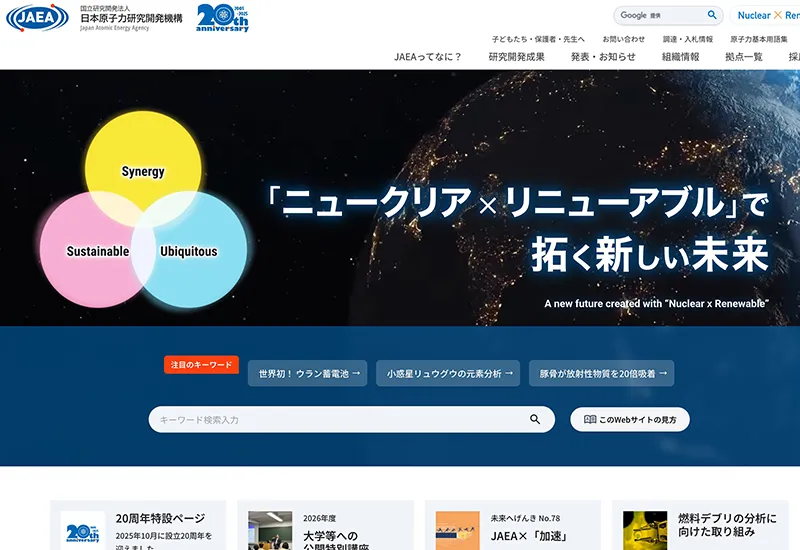Click the keyword search magnifier icon
The image size is (800, 550).
pyautogui.click(x=535, y=419)
